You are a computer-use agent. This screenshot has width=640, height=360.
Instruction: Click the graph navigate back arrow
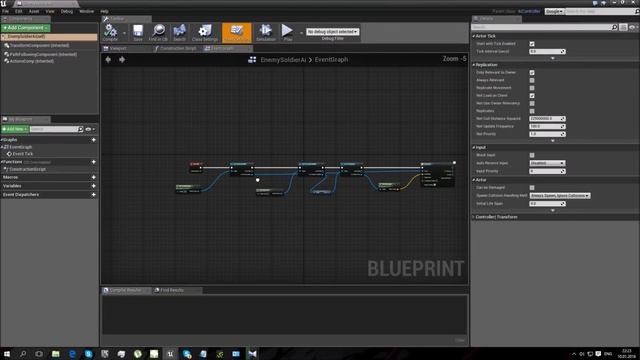[108, 60]
